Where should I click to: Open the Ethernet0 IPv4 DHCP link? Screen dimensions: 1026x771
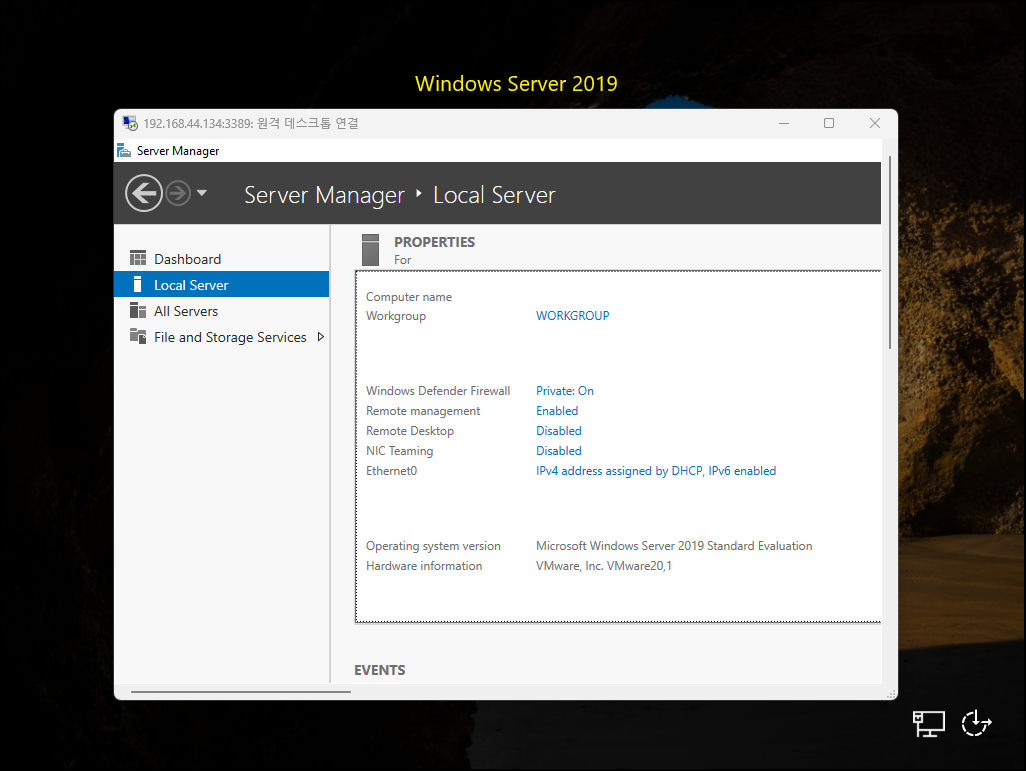pyautogui.click(x=656, y=471)
